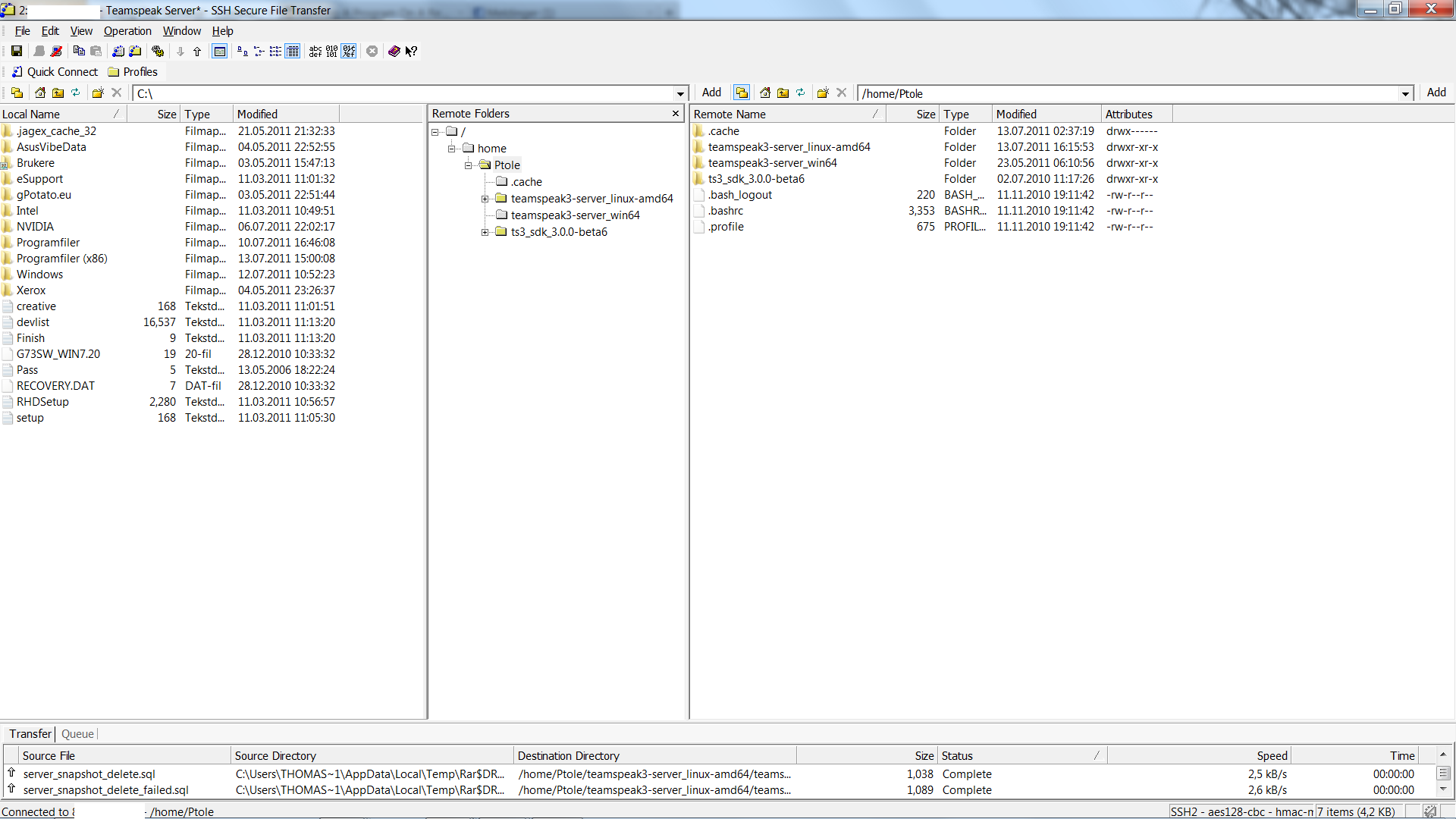
Task: Switch to the Queue tab
Action: (x=77, y=734)
